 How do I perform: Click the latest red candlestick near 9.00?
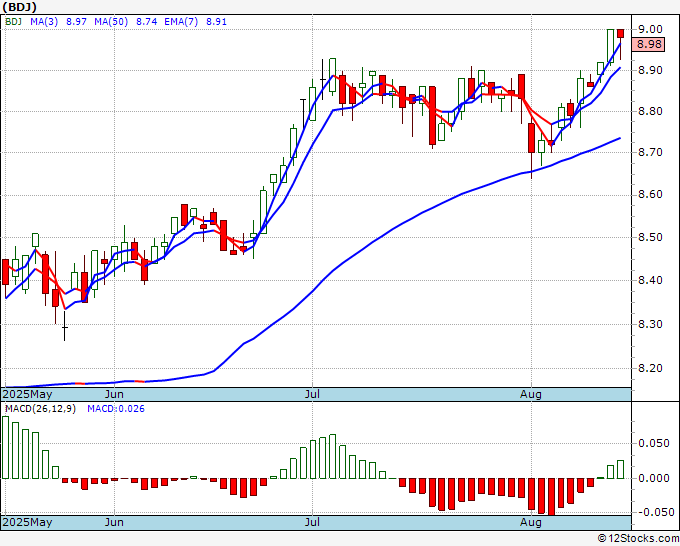(621, 33)
